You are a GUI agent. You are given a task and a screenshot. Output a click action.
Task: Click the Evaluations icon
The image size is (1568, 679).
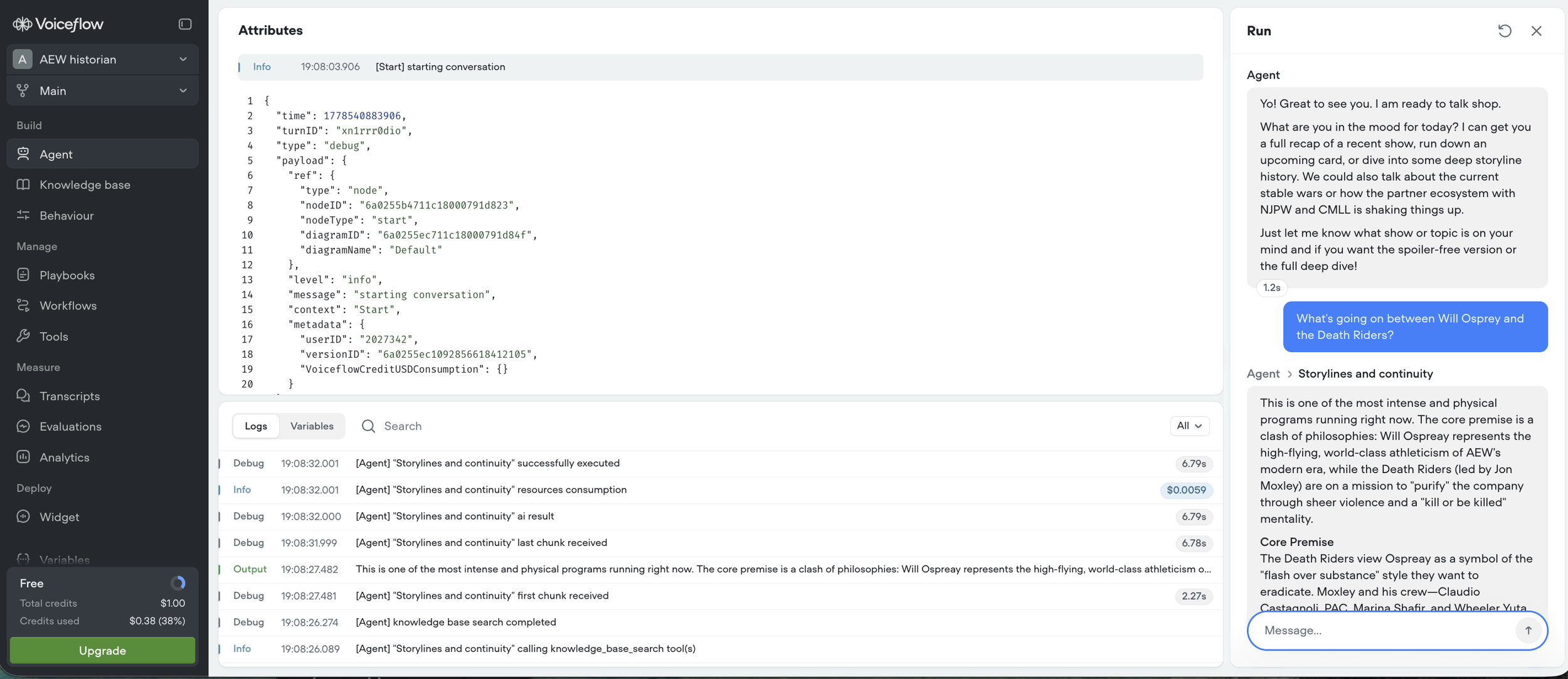(x=23, y=426)
